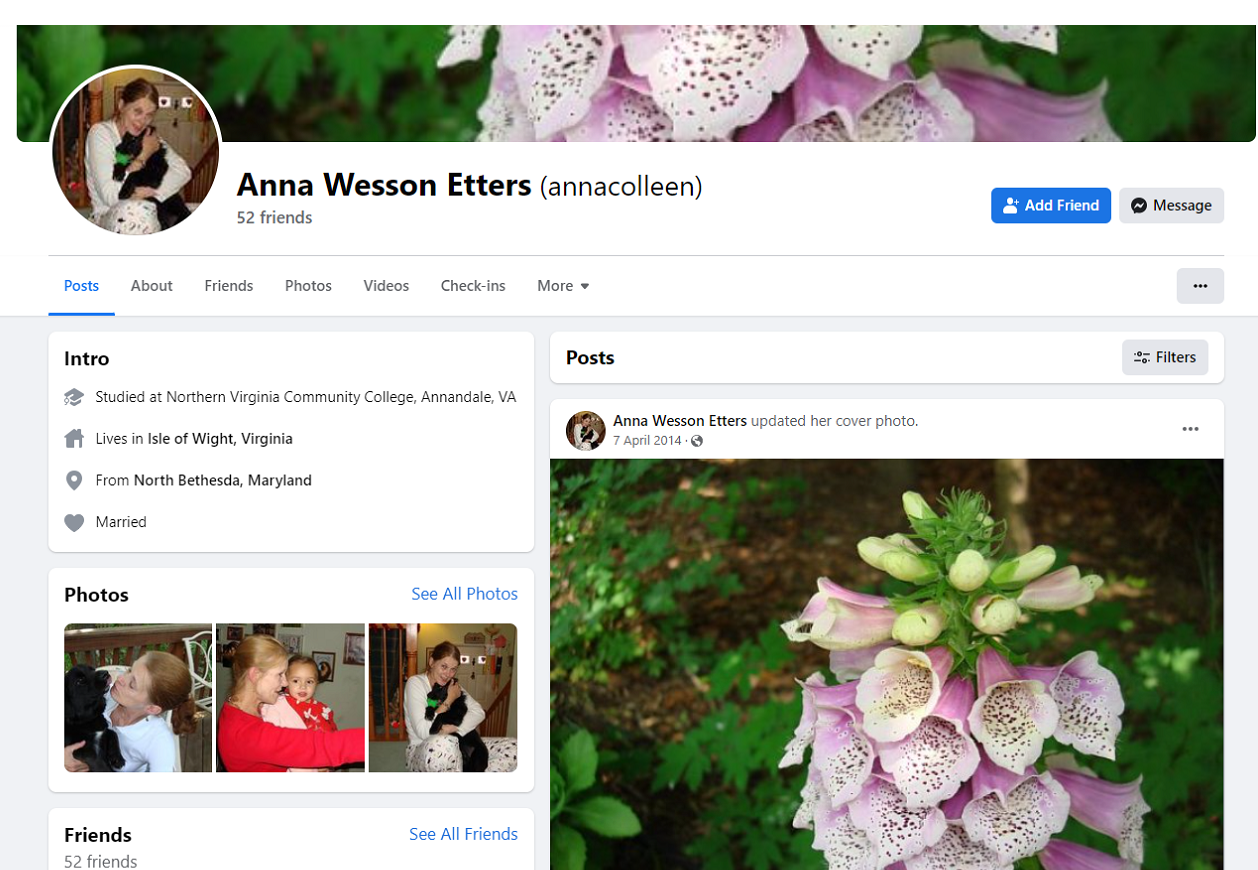This screenshot has width=1258, height=870.
Task: Click the heart icon beside Married
Action: [74, 522]
